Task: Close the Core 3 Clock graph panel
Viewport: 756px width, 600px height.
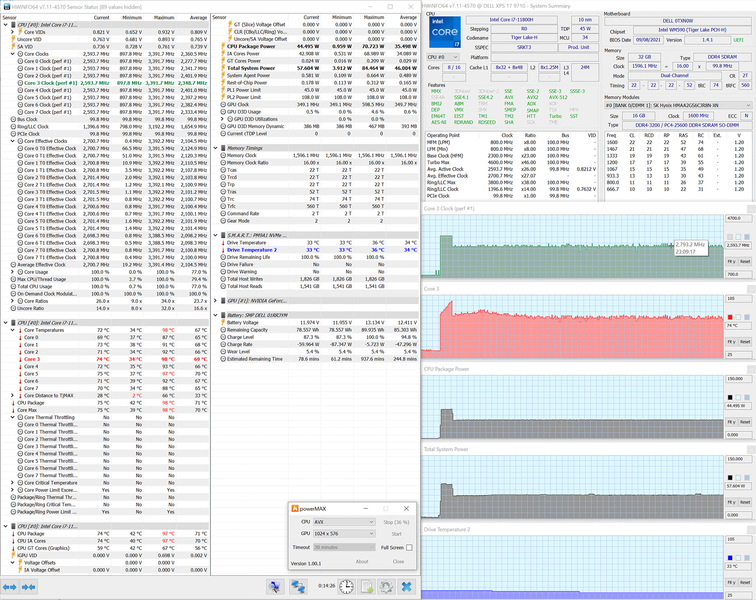Action: [x=751, y=208]
